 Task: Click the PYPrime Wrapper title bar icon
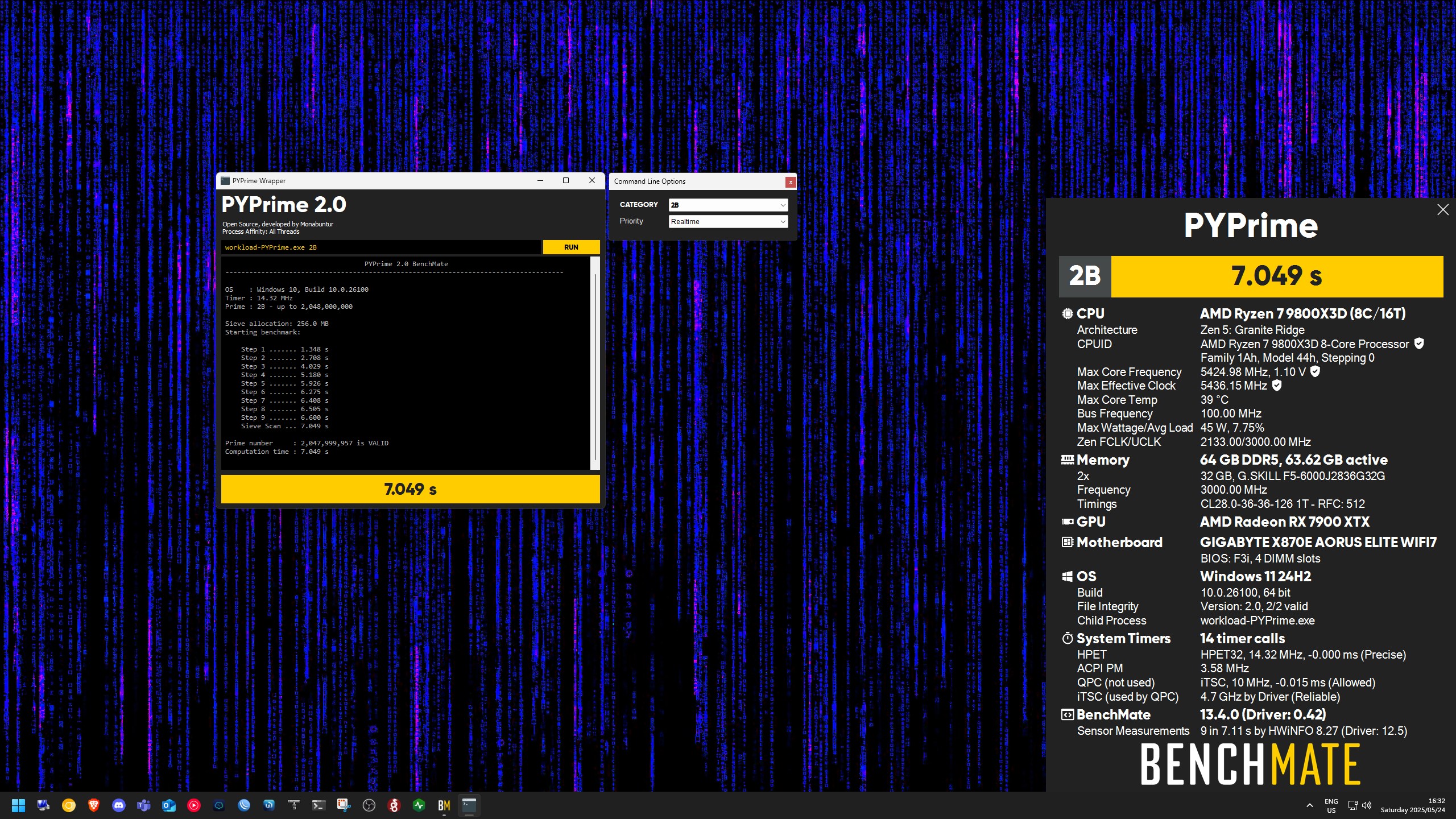(x=225, y=181)
